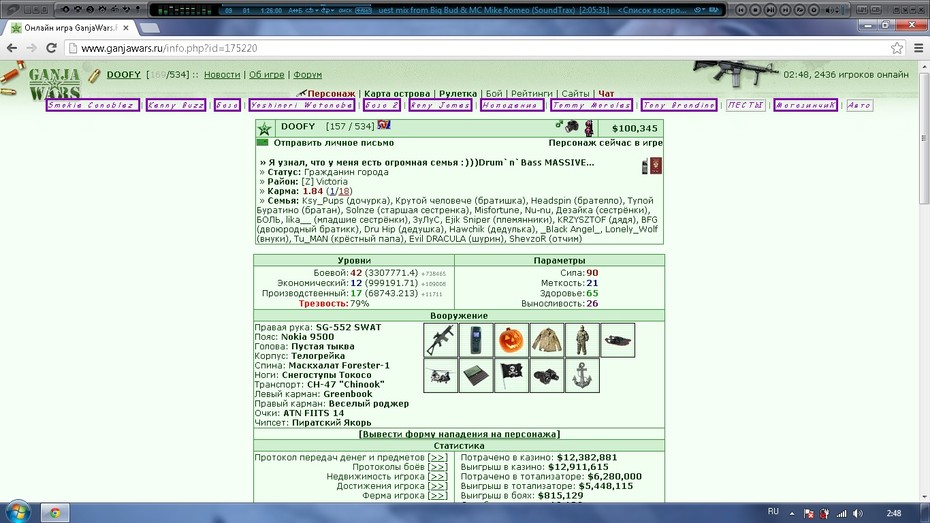Click Отправить личное письмо link
Viewport: 930px width, 523px height.
[x=334, y=143]
